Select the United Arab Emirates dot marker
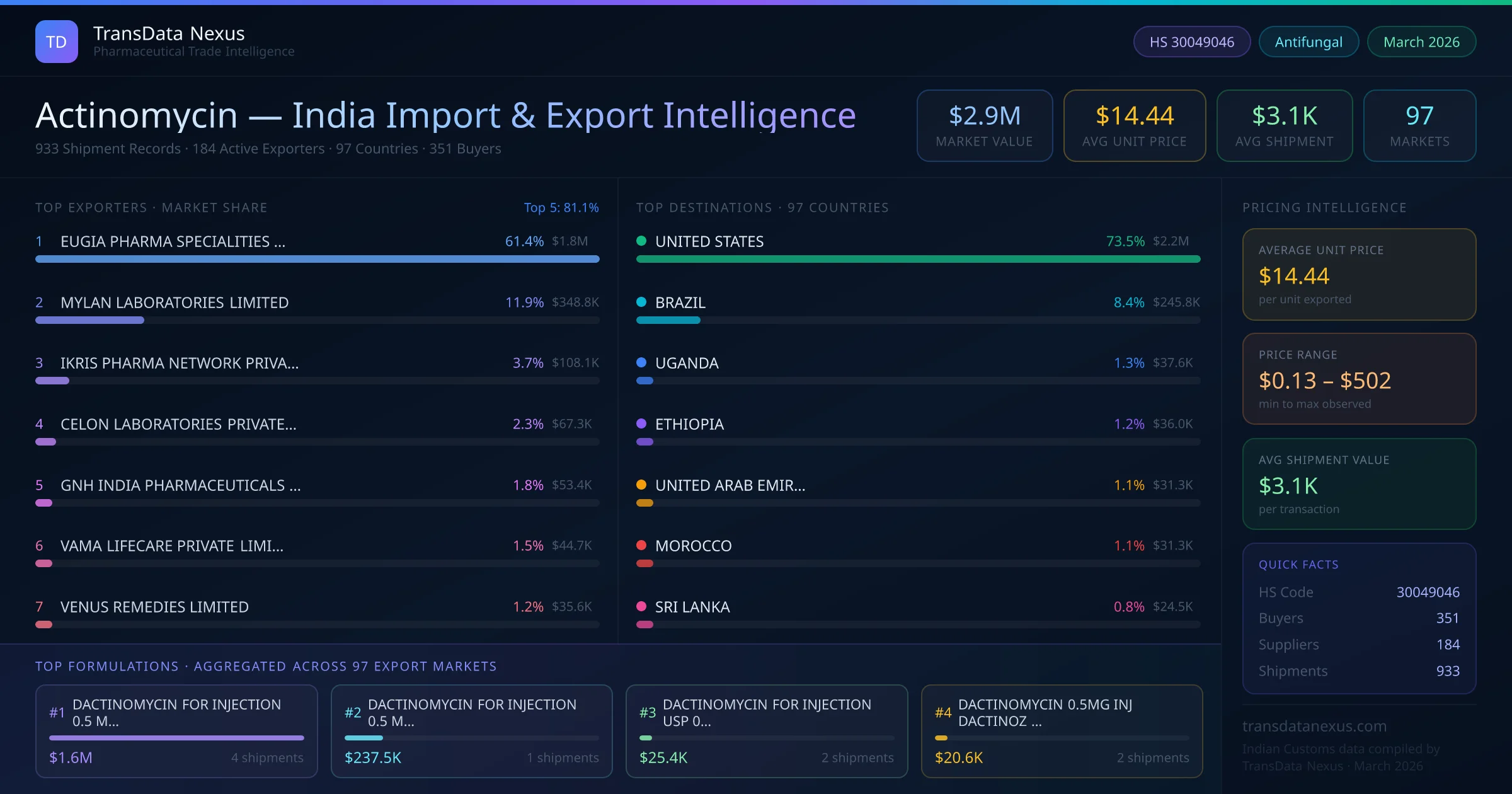Screen dimensions: 1512x794 point(641,485)
